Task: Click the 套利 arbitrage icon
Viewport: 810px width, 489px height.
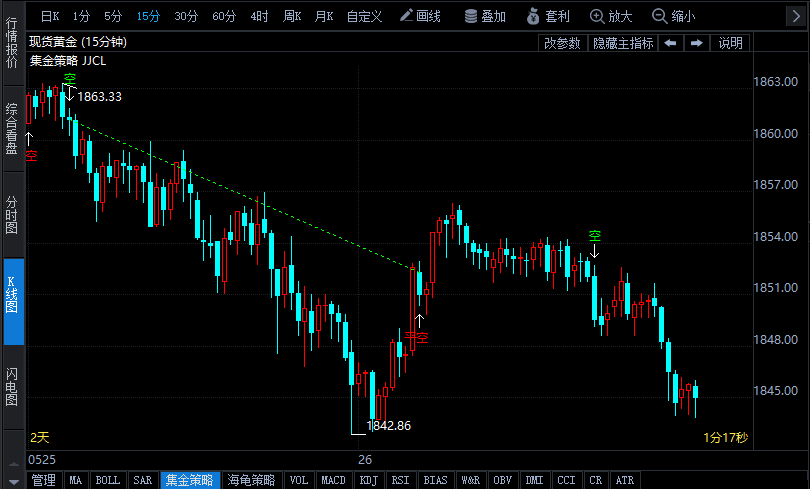Action: (548, 16)
